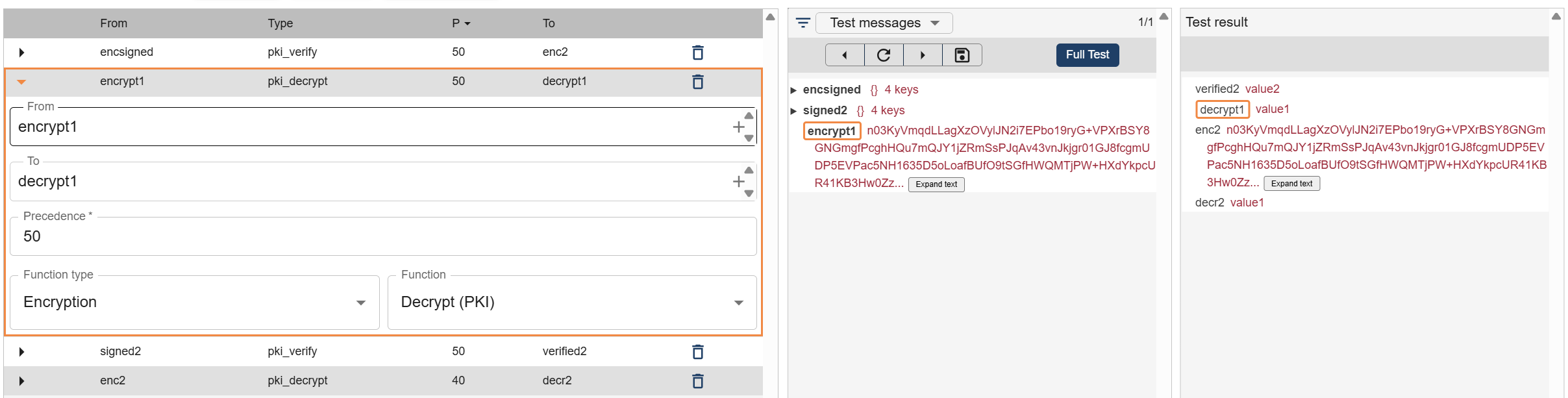Viewport: 1568px width, 398px height.
Task: Delete the encrypt1 pki_decrypt row
Action: (x=697, y=82)
